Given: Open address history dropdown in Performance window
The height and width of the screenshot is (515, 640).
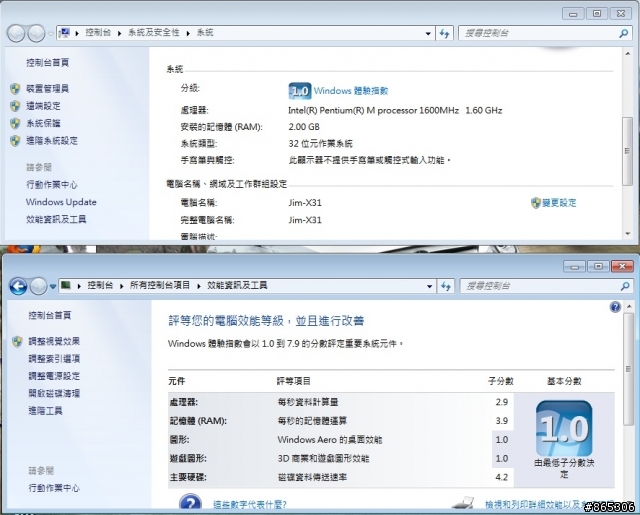Looking at the screenshot, I should pyautogui.click(x=429, y=286).
